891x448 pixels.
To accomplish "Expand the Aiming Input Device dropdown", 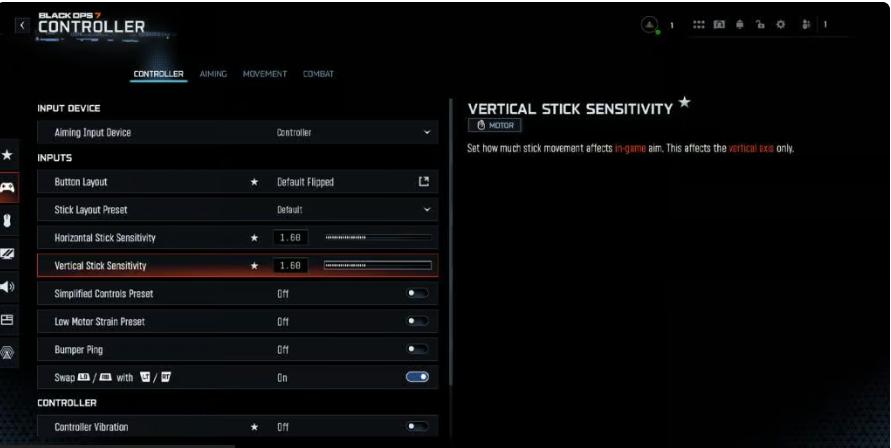I will click(x=427, y=132).
